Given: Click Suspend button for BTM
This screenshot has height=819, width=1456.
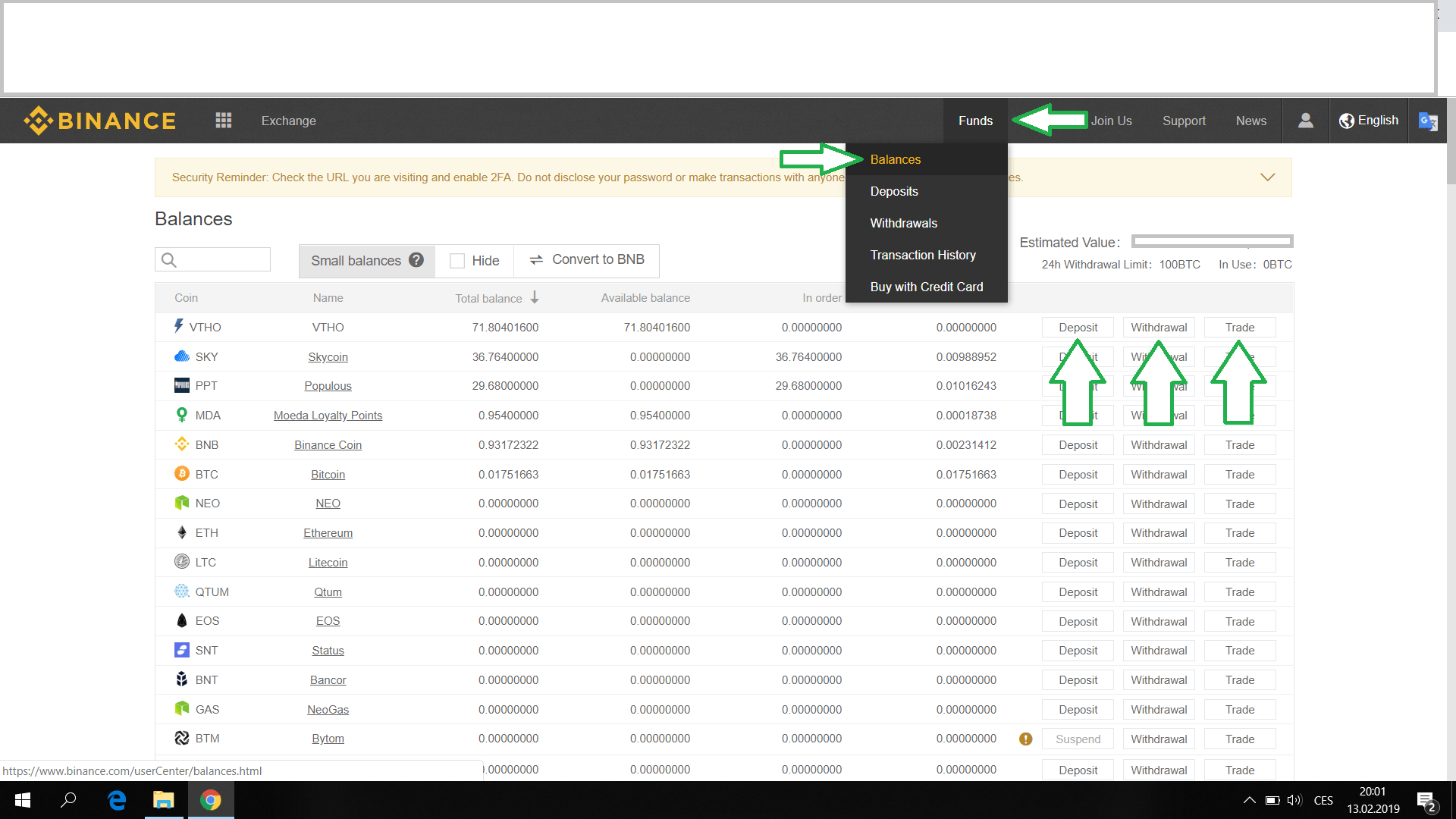Looking at the screenshot, I should click(x=1078, y=739).
